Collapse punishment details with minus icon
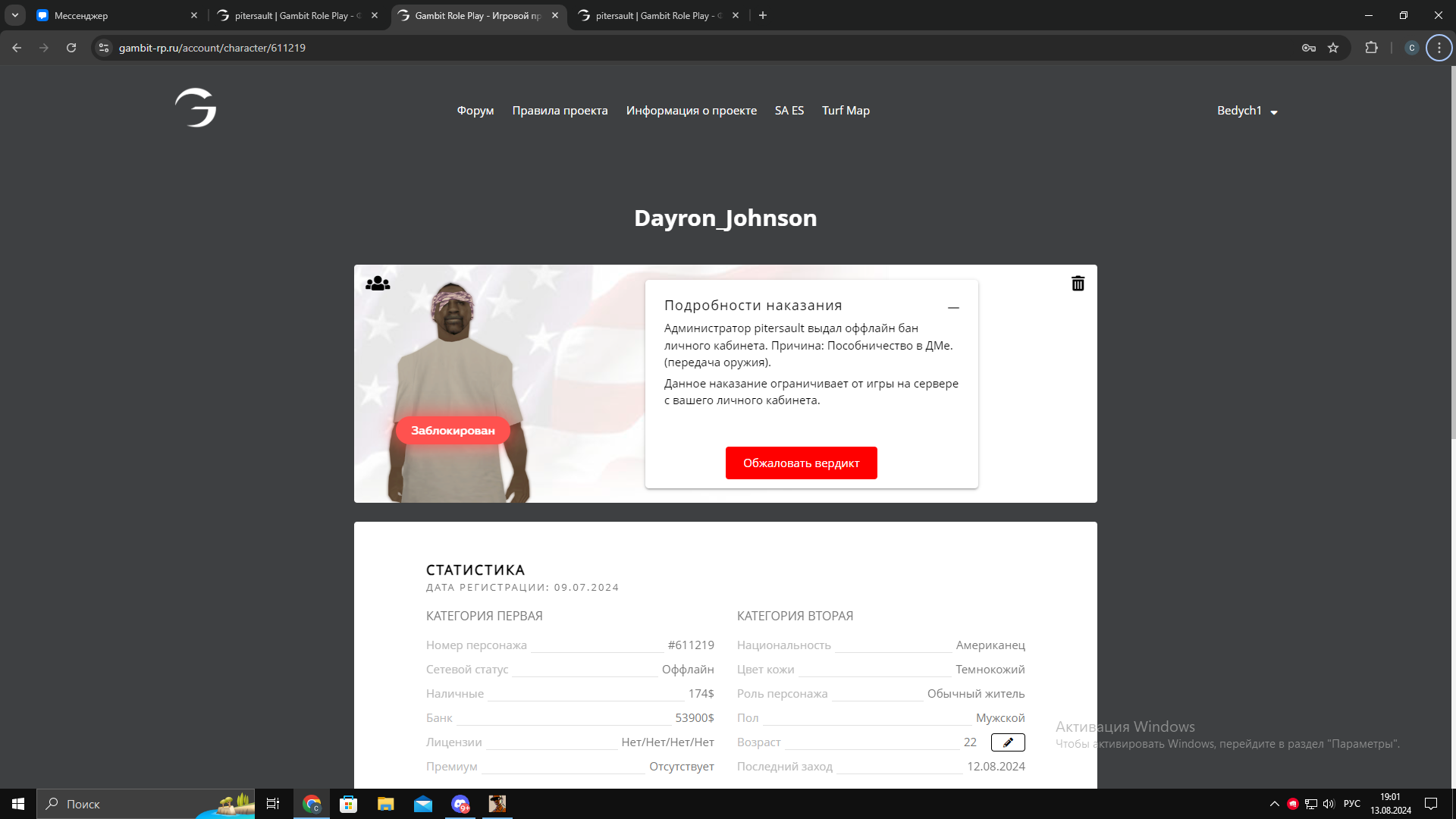 pyautogui.click(x=953, y=308)
